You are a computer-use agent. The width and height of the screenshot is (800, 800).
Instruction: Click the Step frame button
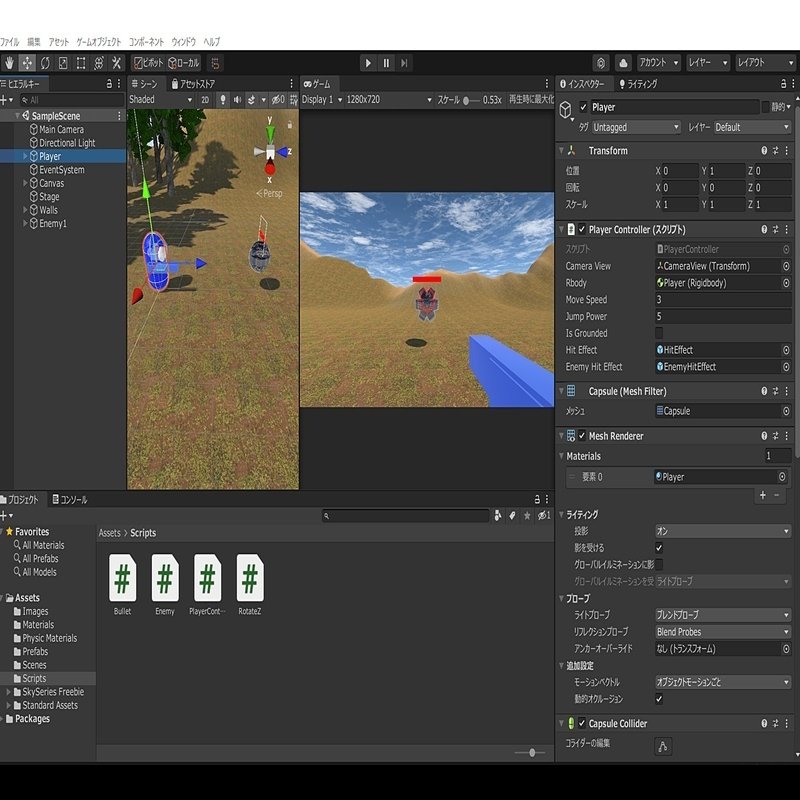click(404, 63)
